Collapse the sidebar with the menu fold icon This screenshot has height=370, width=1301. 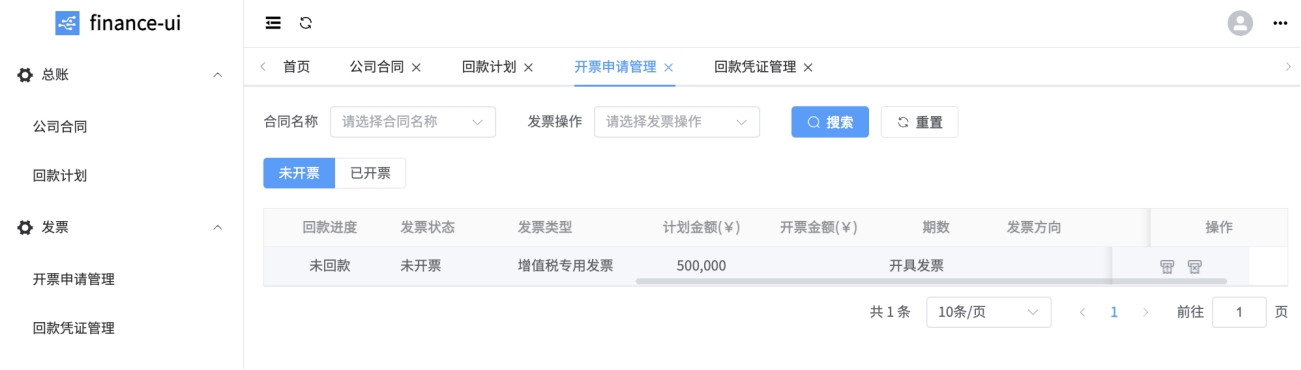click(x=272, y=23)
